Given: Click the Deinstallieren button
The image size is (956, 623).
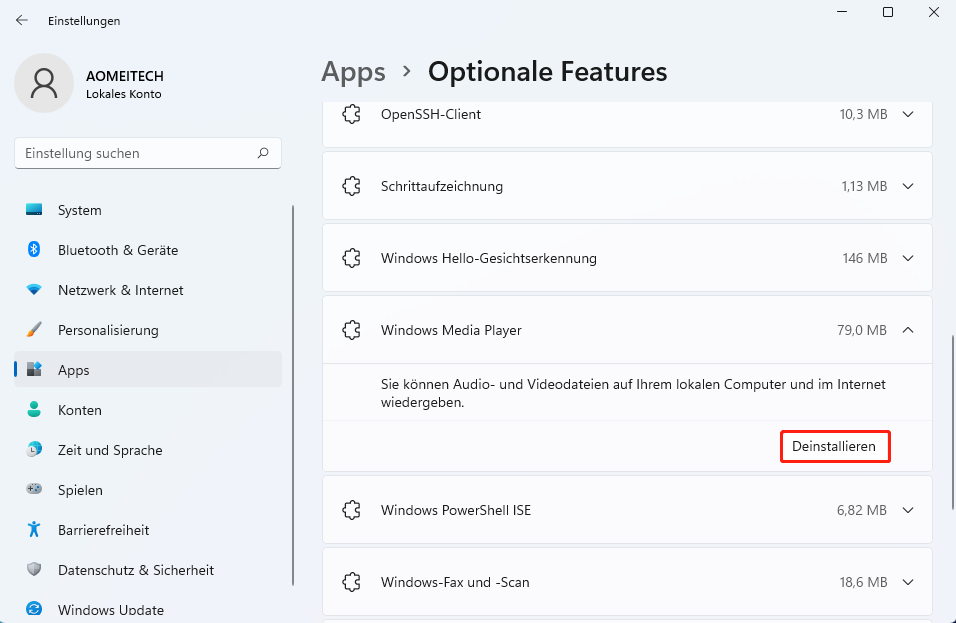Looking at the screenshot, I should 835,446.
